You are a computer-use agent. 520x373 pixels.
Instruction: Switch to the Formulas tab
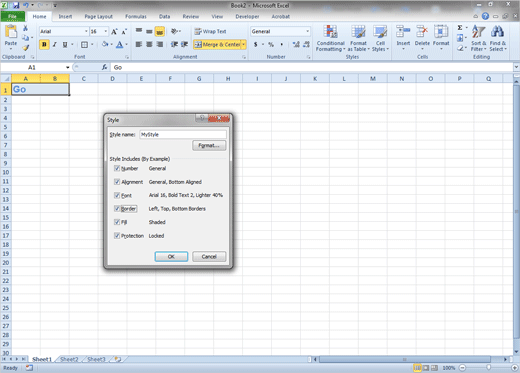tap(136, 16)
